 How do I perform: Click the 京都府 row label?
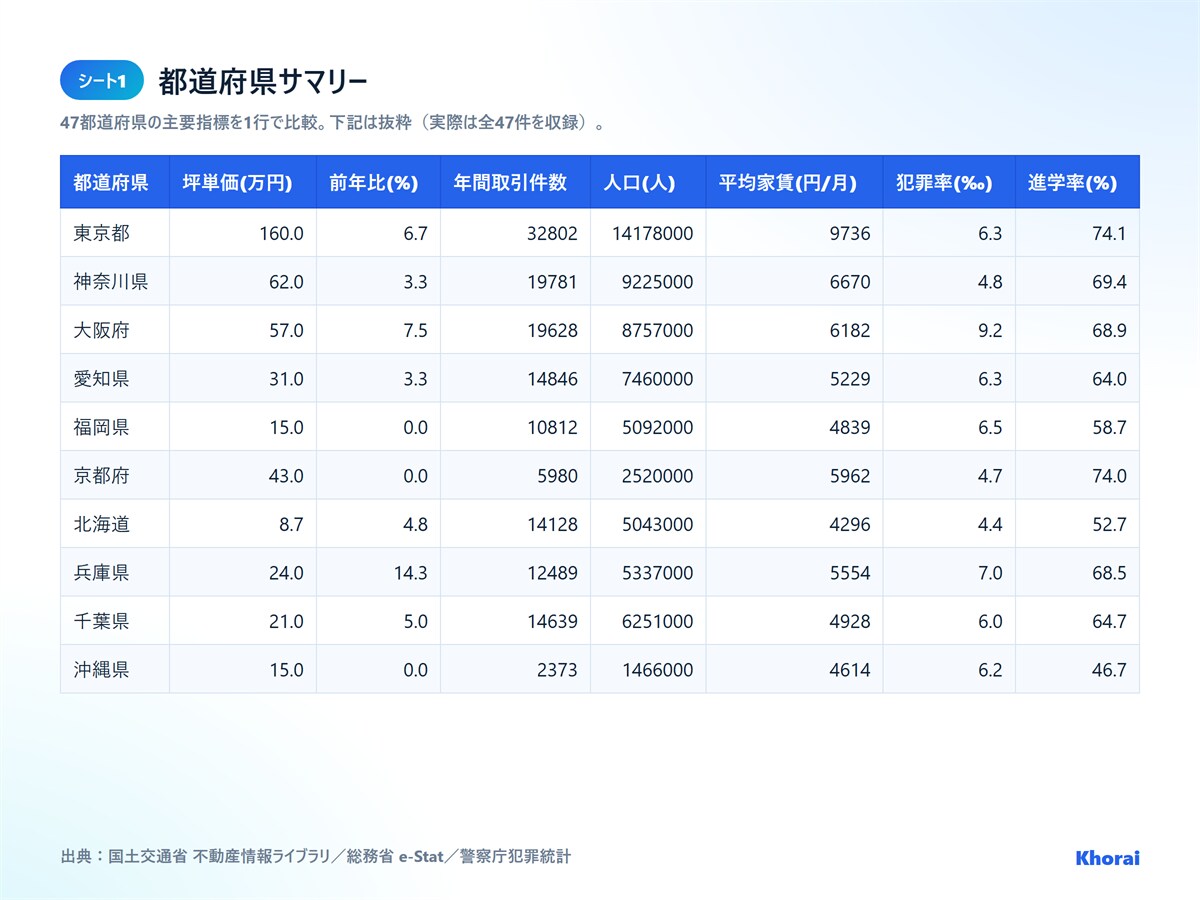[101, 476]
